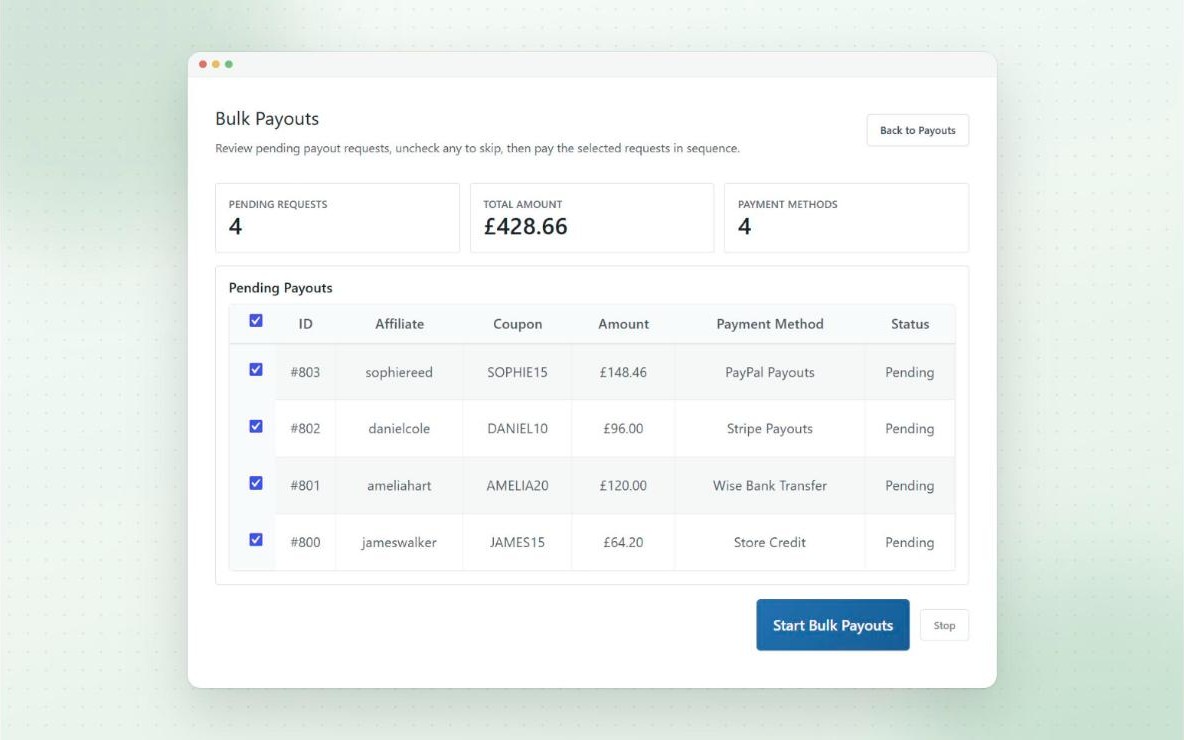1184x740 pixels.
Task: Click the green window maximize dot
Action: coord(228,64)
